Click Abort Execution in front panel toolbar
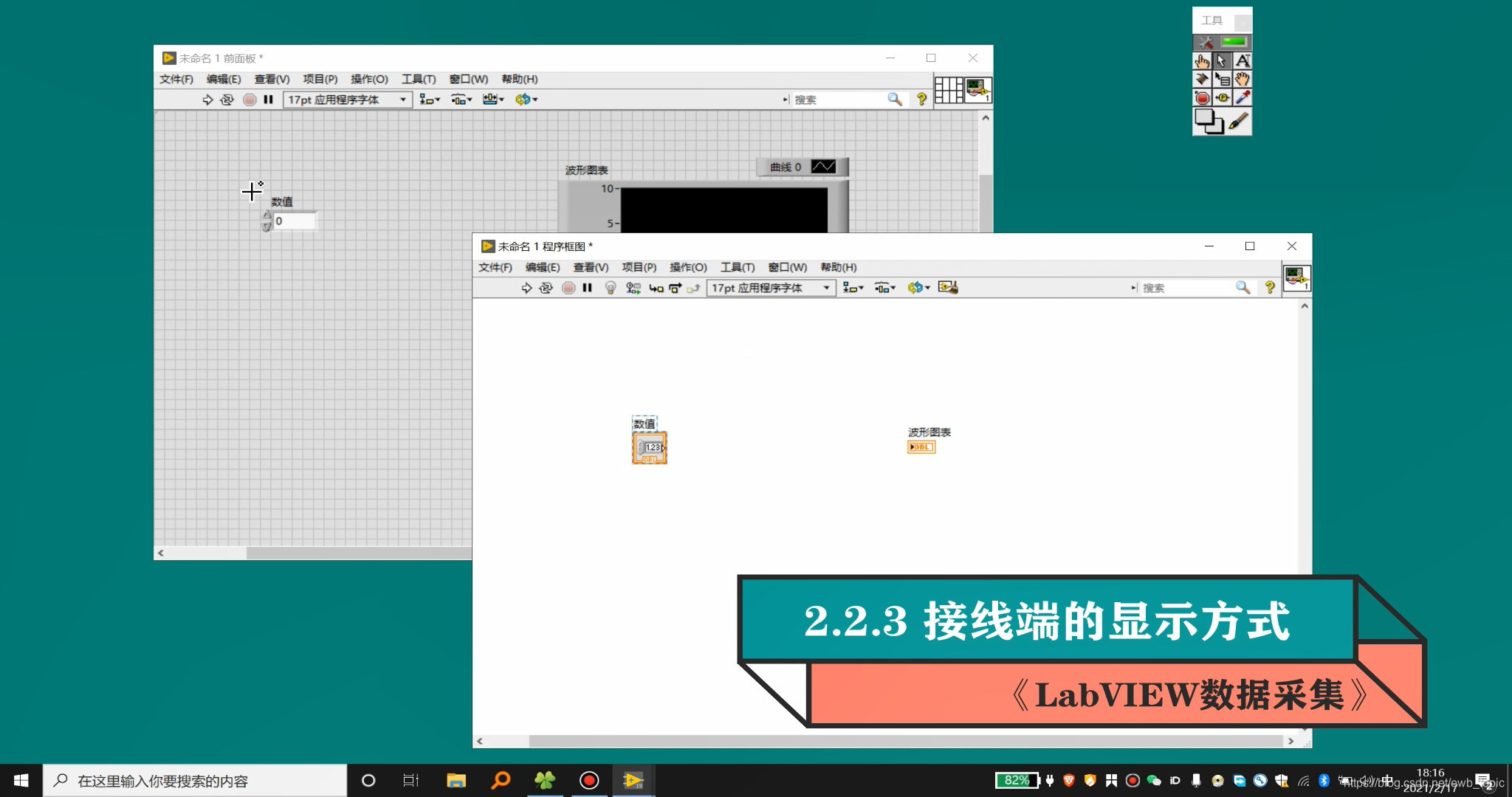Screen dimensions: 1512x797 click(x=250, y=100)
